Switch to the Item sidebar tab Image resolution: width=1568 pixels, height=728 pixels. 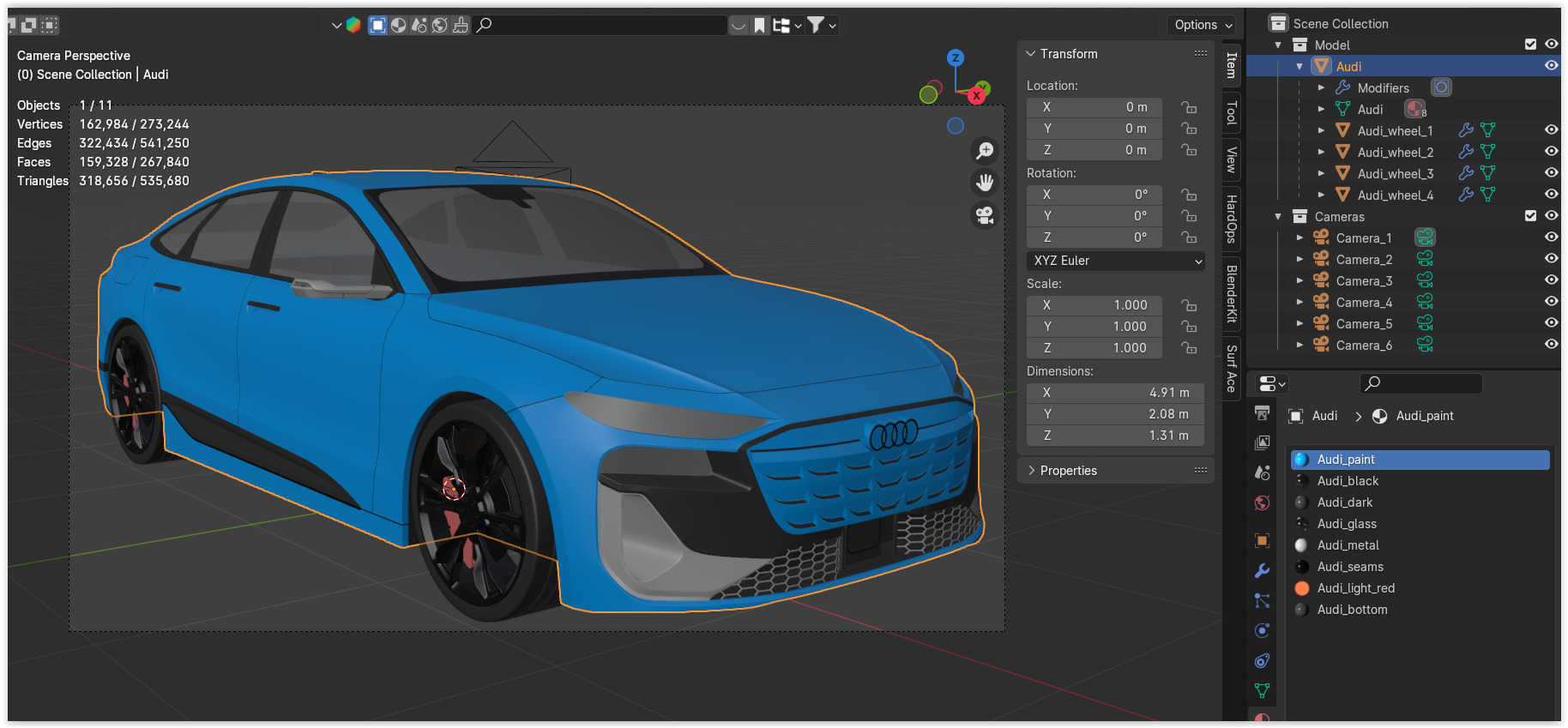(x=1232, y=65)
